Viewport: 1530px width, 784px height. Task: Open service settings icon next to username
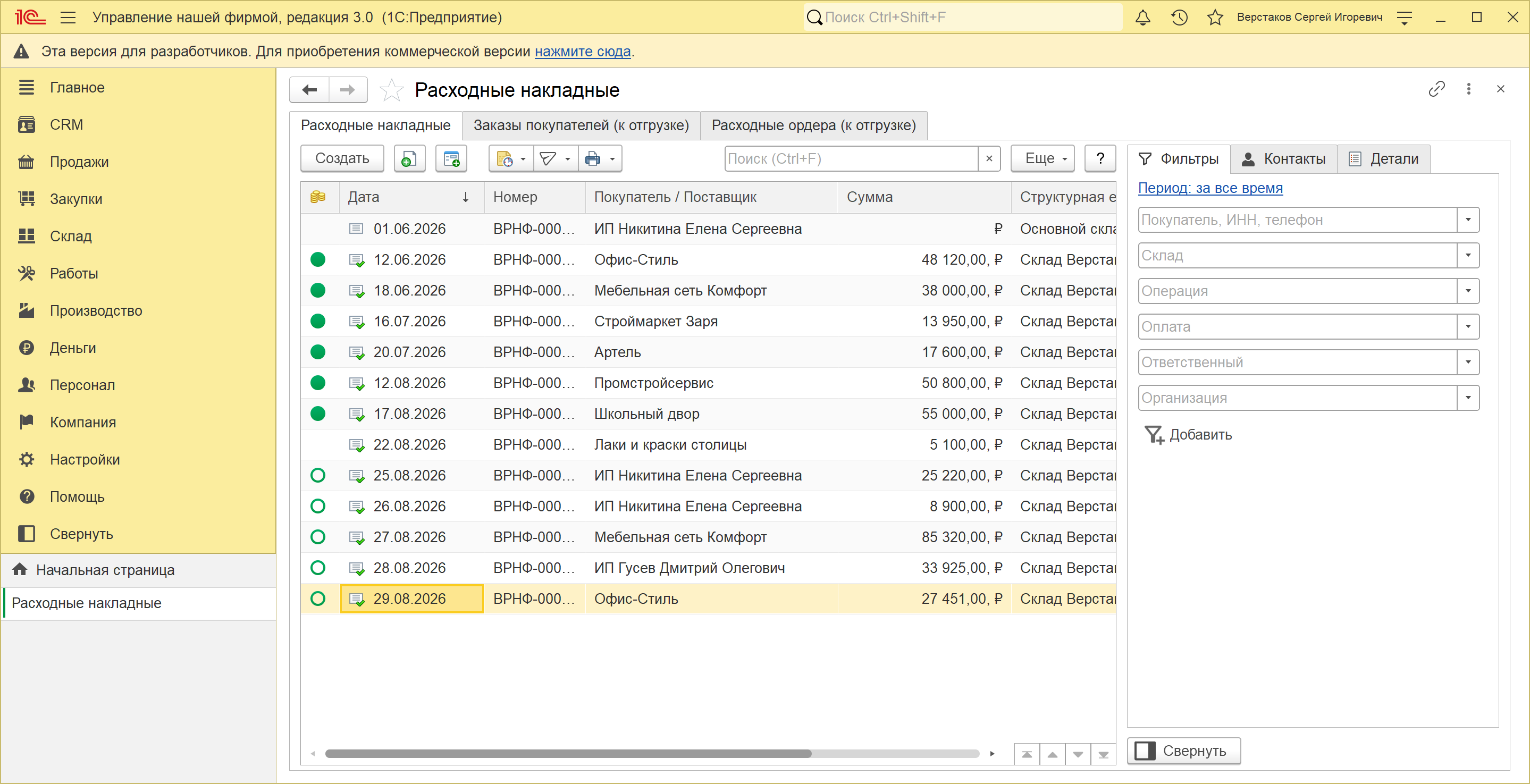tap(1405, 17)
